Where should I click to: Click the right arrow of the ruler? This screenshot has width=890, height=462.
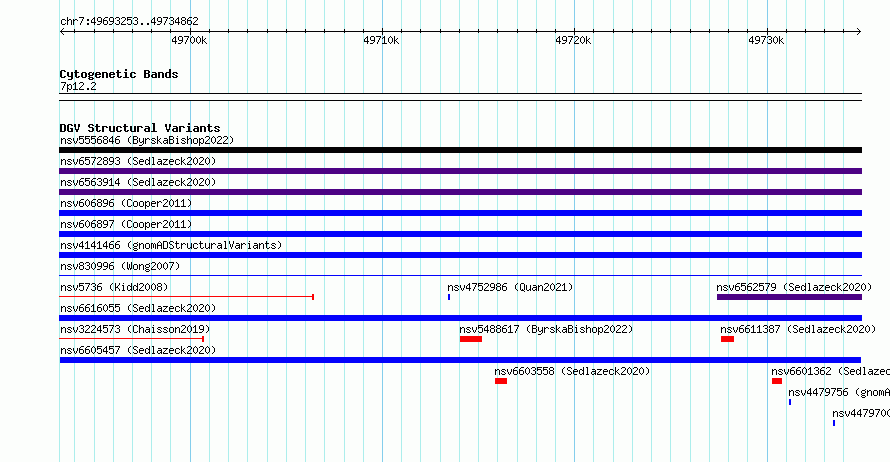(859, 32)
